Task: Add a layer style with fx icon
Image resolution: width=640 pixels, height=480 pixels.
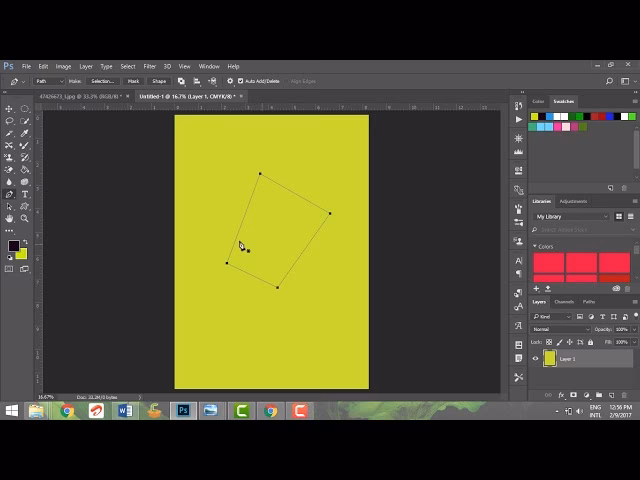Action: tap(561, 395)
